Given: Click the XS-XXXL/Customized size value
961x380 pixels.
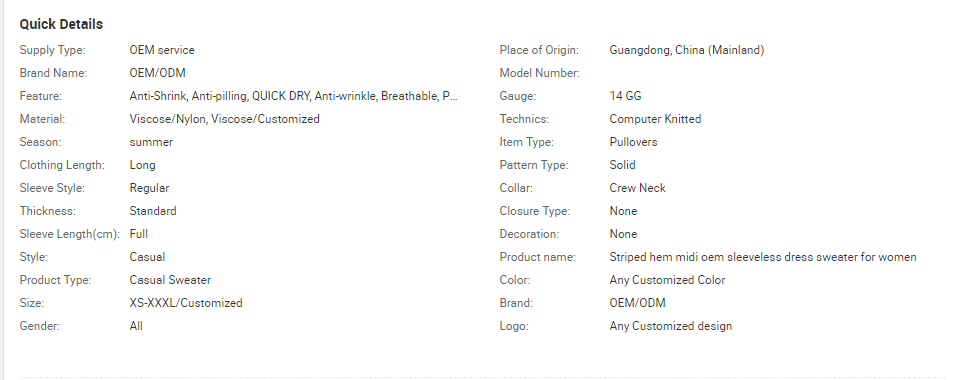Looking at the screenshot, I should [x=186, y=303].
